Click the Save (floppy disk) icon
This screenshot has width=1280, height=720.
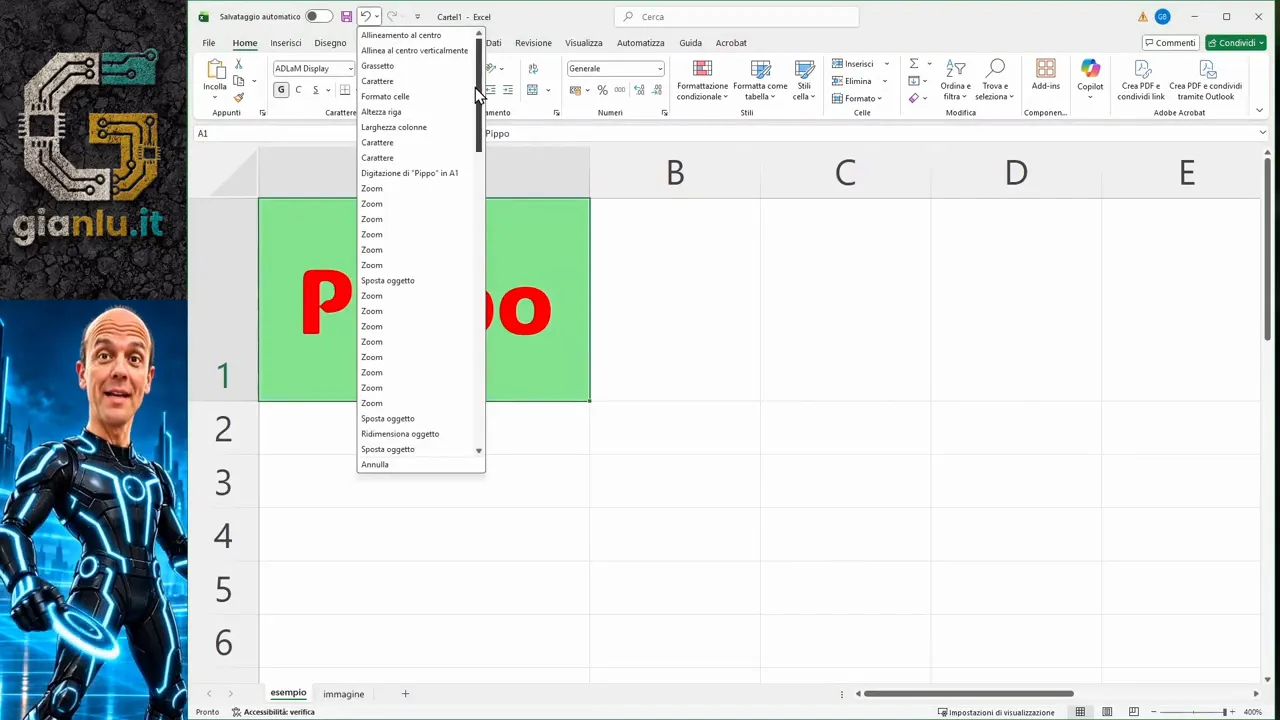[346, 17]
